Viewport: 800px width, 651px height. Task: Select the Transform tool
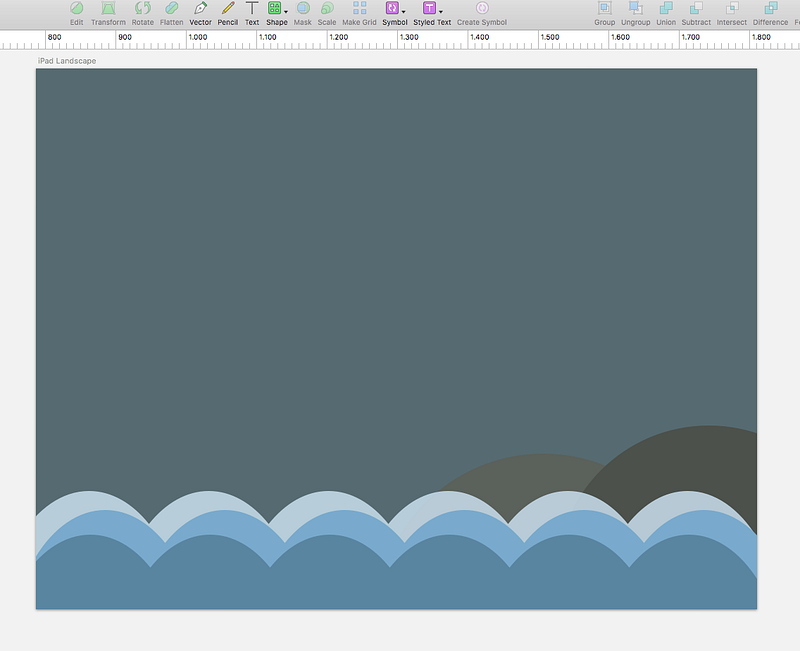(x=108, y=8)
